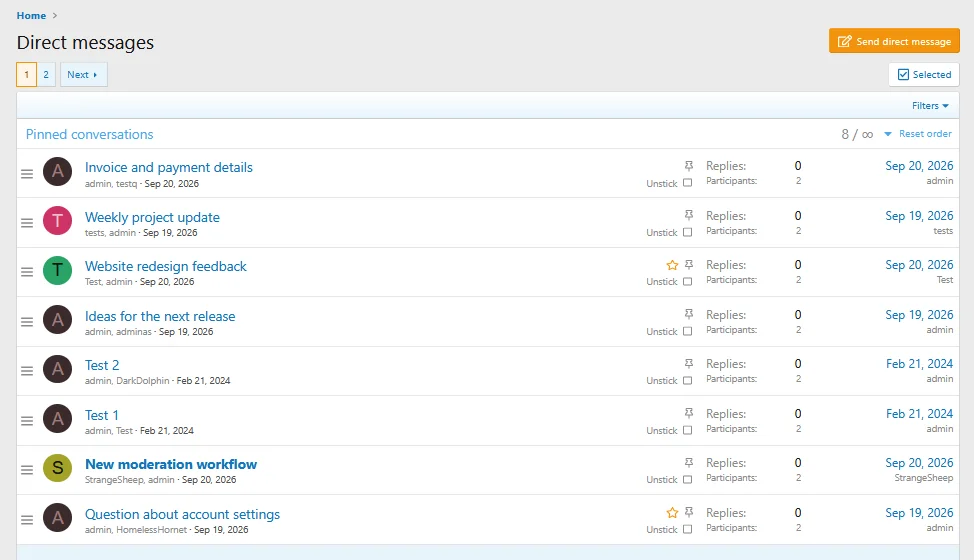Viewport: 974px width, 560px height.
Task: Toggle the Selected checkbox button
Action: [924, 75]
